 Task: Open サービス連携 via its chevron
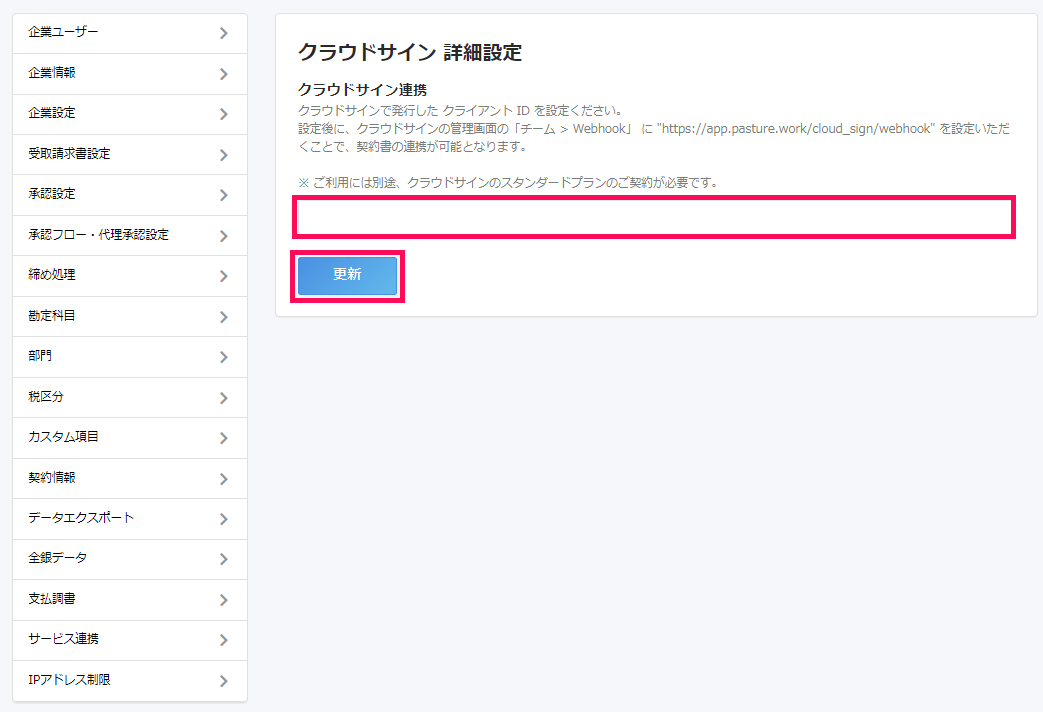click(224, 639)
